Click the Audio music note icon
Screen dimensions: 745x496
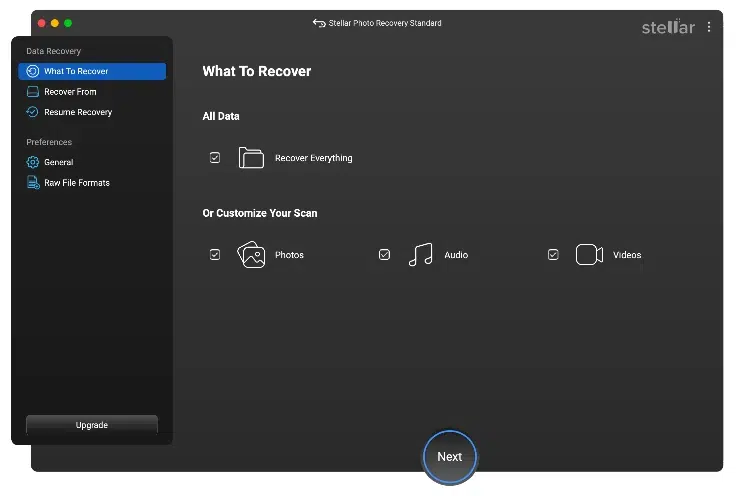[420, 255]
